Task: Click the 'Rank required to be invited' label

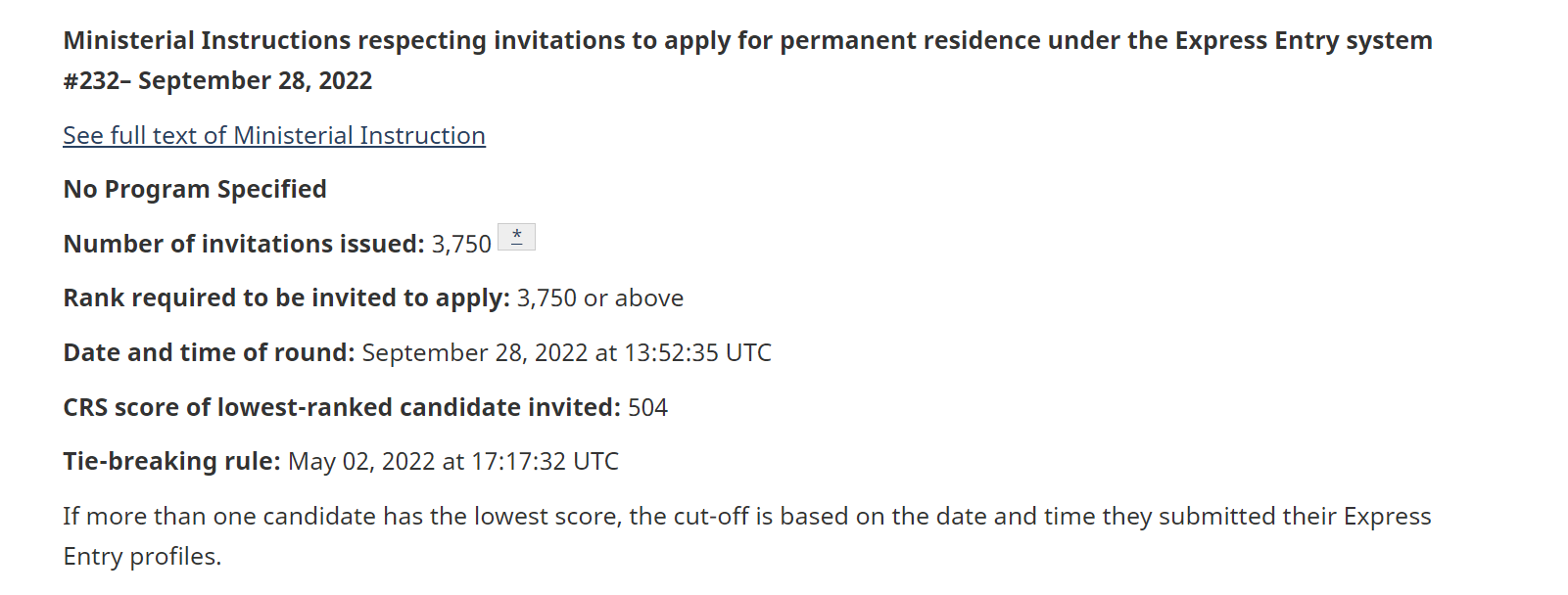Action: 286,297
